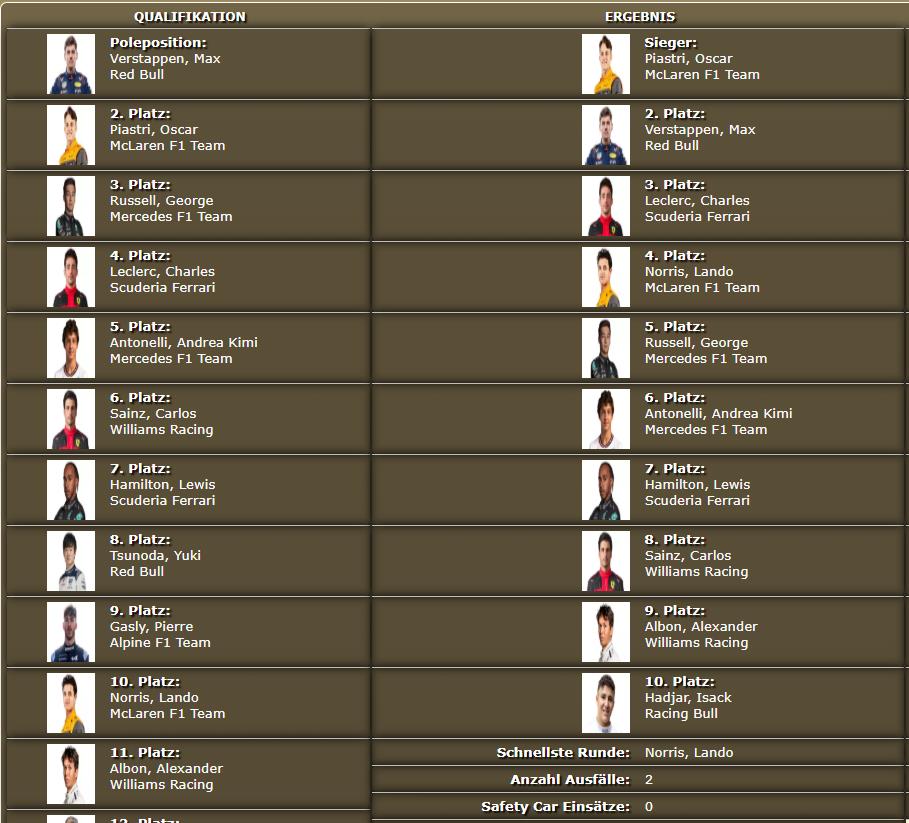This screenshot has width=909, height=823.
Task: Select Pierre Gasly's driver photo
Action: tap(71, 632)
